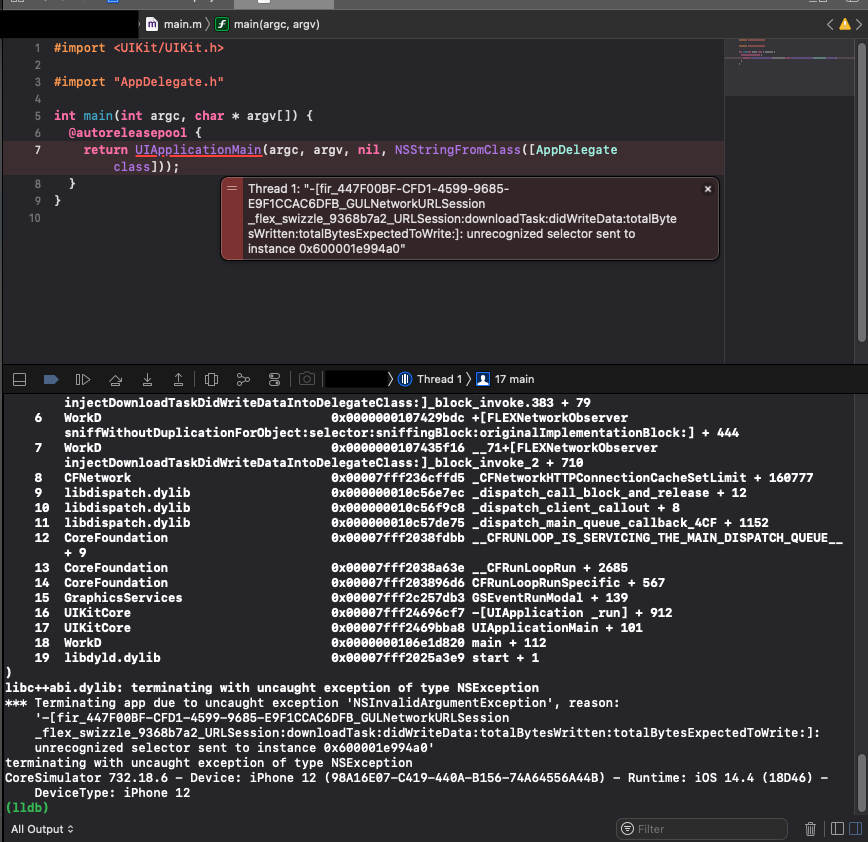This screenshot has height=842, width=868.
Task: Click line number 7 gutter
Action: click(x=37, y=150)
